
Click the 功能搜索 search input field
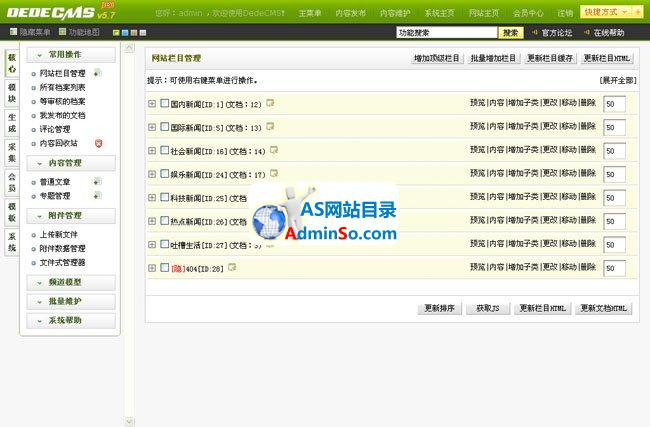(x=446, y=33)
